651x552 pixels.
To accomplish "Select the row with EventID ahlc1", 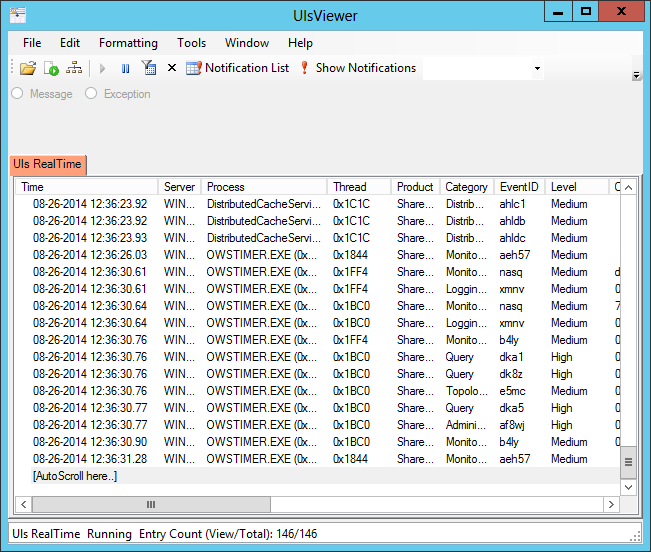I will [x=318, y=204].
